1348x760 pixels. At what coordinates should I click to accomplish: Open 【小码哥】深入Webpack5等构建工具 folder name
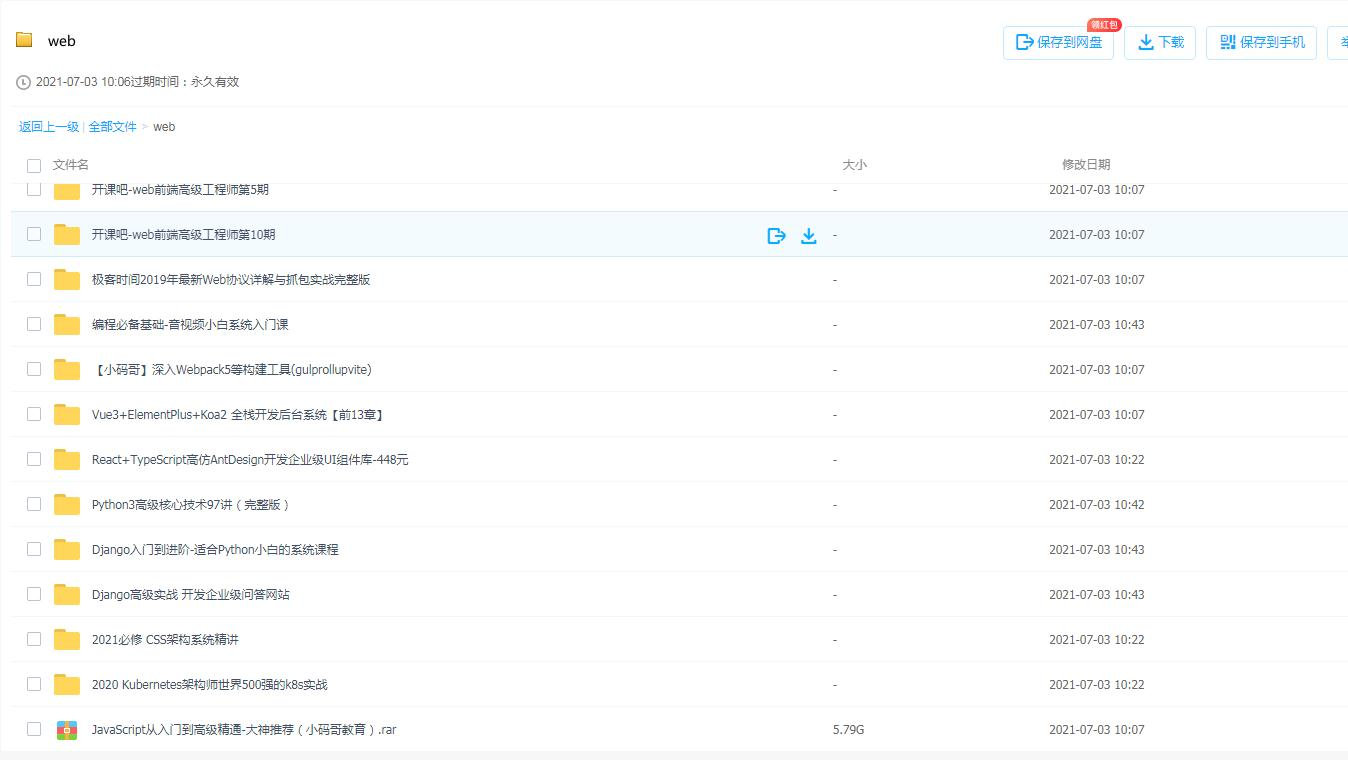[x=232, y=370]
